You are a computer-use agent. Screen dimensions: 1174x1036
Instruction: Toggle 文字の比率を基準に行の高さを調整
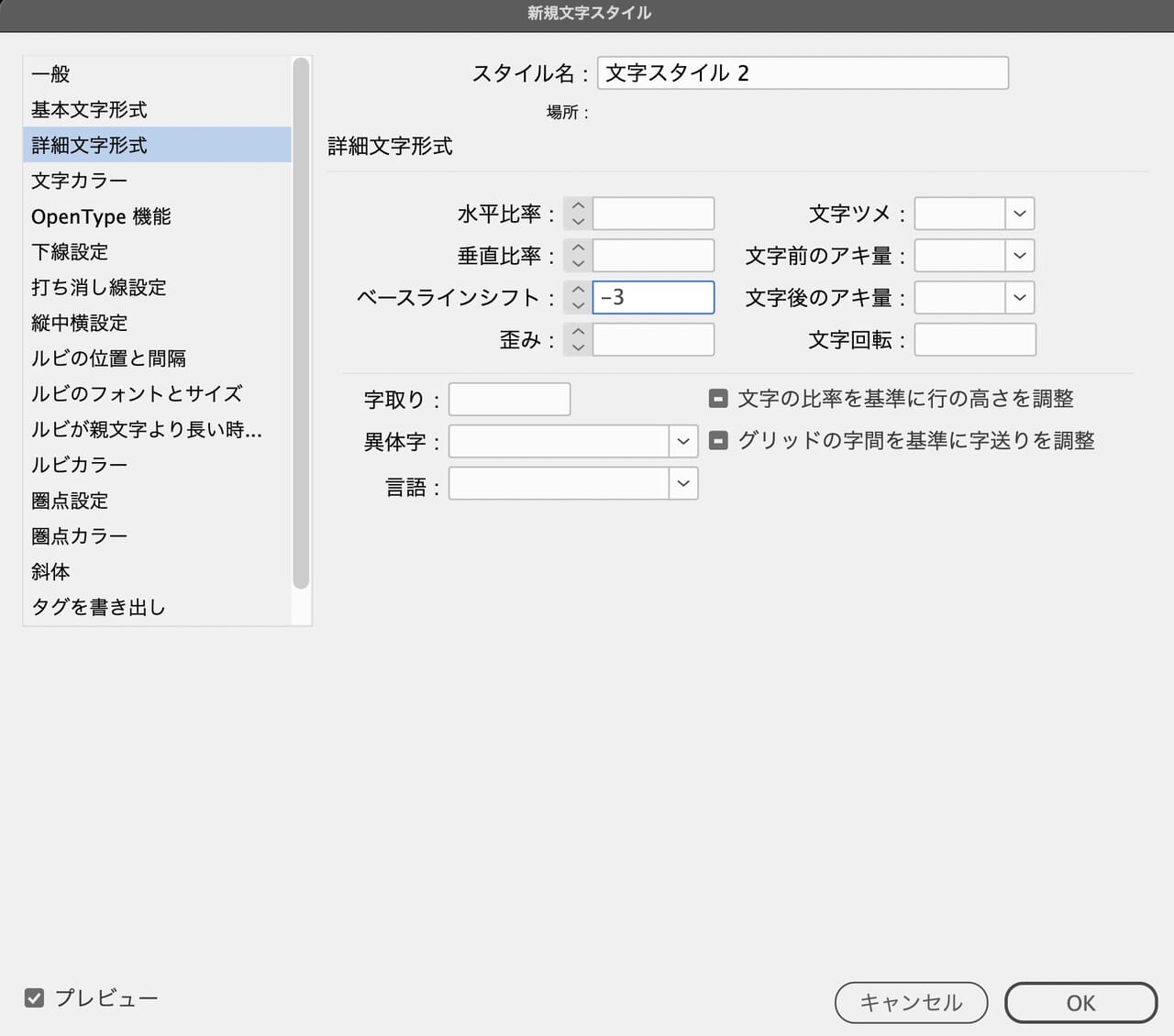click(x=718, y=398)
